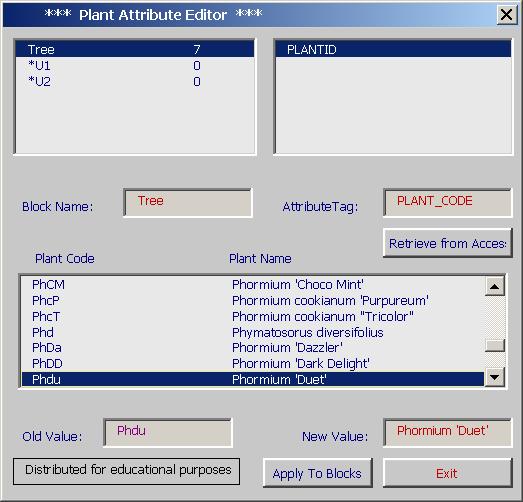This screenshot has height=502, width=523.
Task: Select PhDD Phormium 'Dark Delight' row
Action: (x=252, y=364)
